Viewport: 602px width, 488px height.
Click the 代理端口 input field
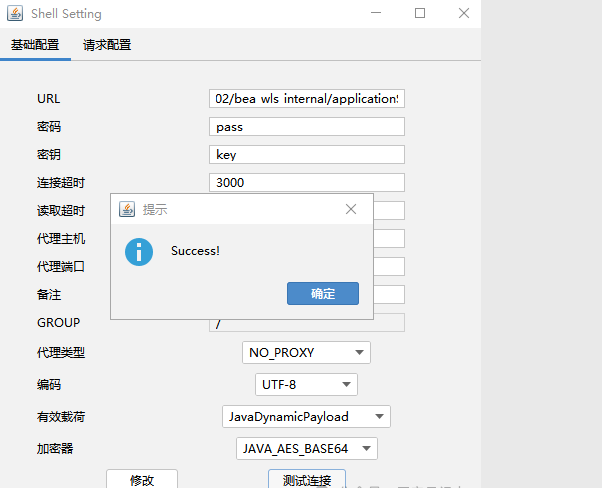[x=389, y=267]
